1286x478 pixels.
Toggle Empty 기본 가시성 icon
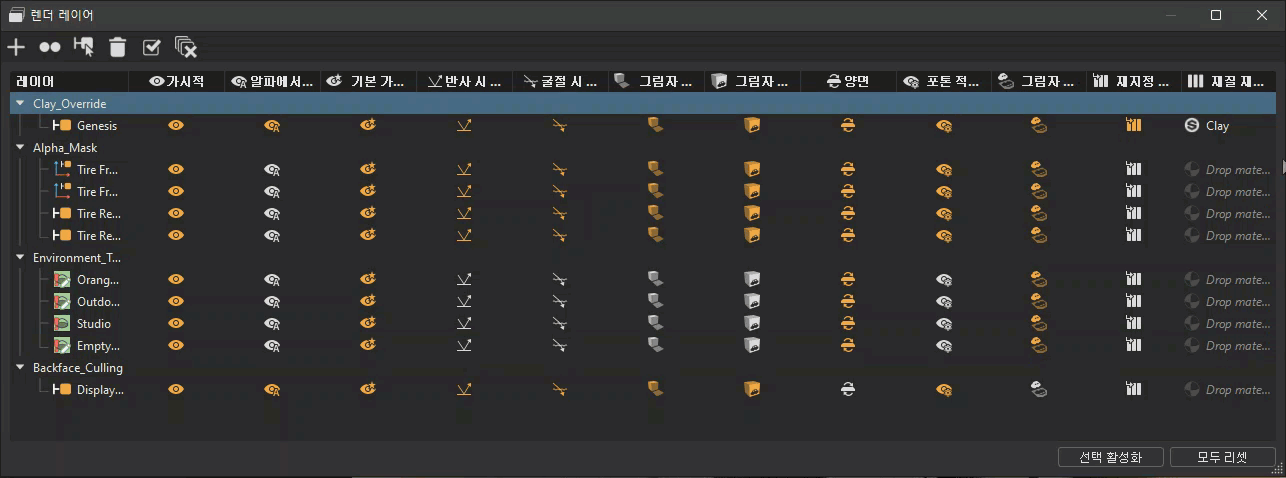[368, 346]
